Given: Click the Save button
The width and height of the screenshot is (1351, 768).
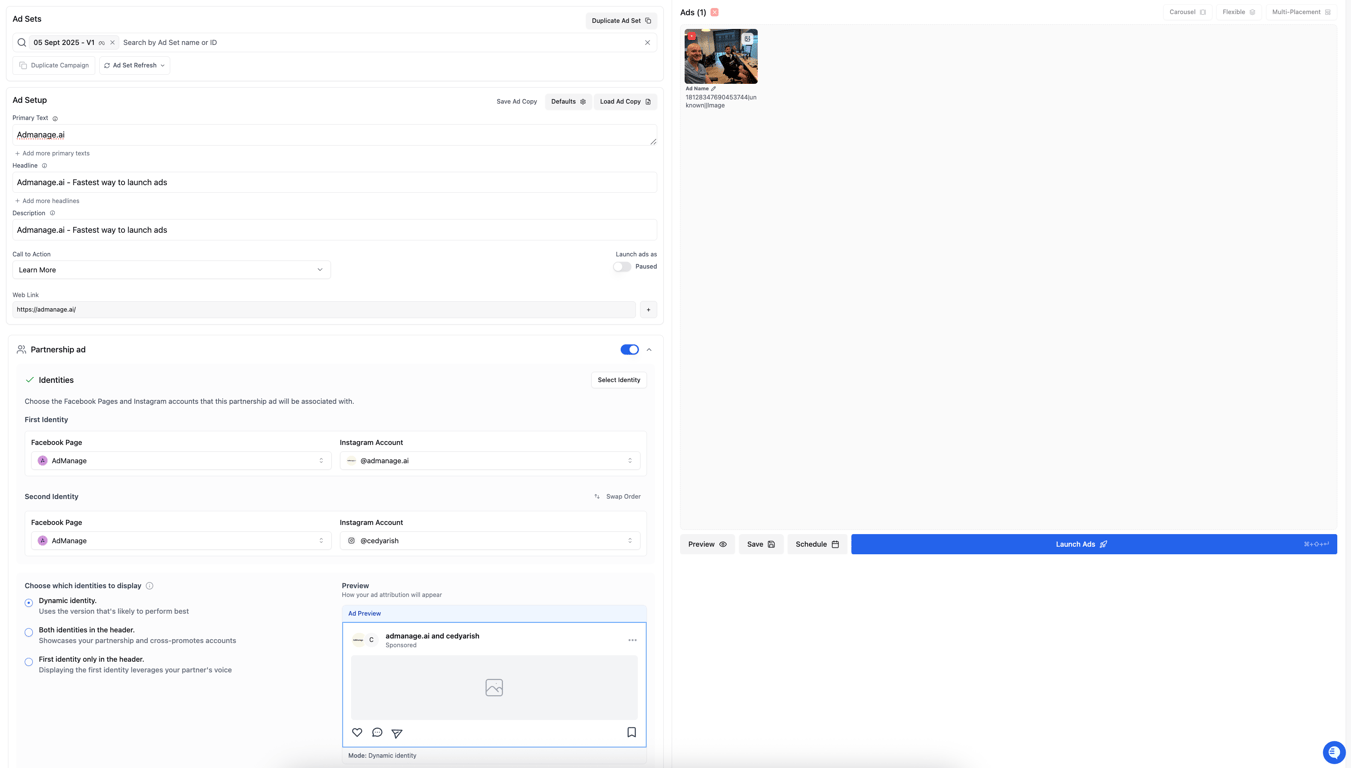Looking at the screenshot, I should 761,544.
